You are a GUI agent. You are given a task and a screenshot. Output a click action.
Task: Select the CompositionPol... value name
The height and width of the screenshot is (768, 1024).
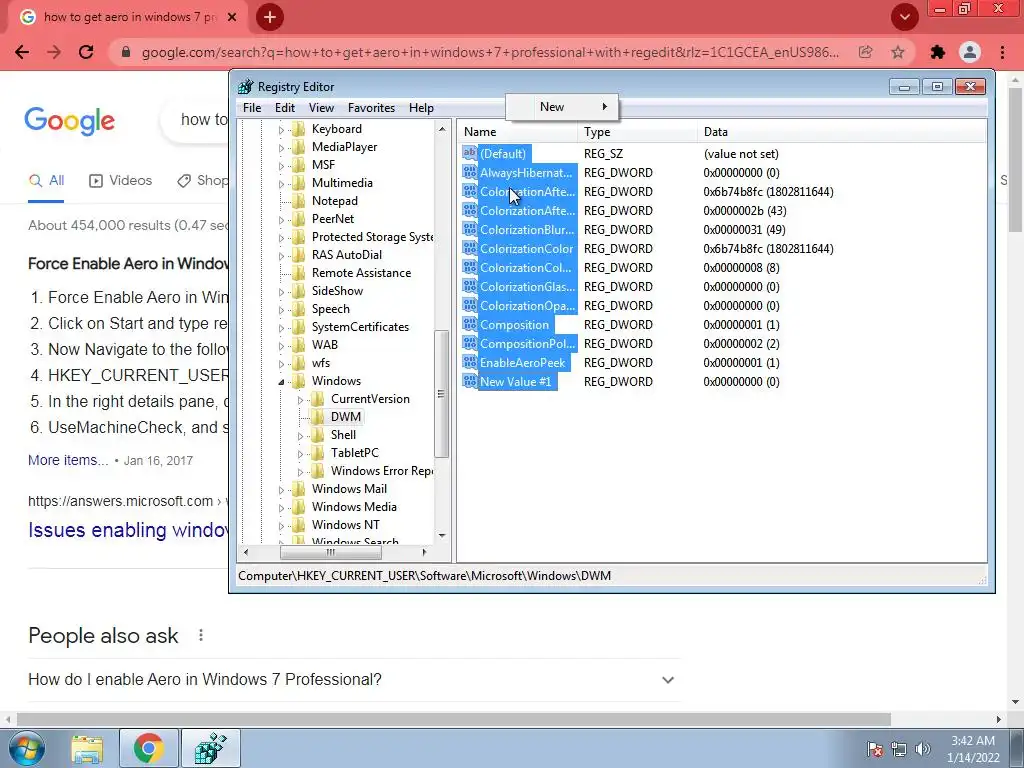pyautogui.click(x=528, y=344)
